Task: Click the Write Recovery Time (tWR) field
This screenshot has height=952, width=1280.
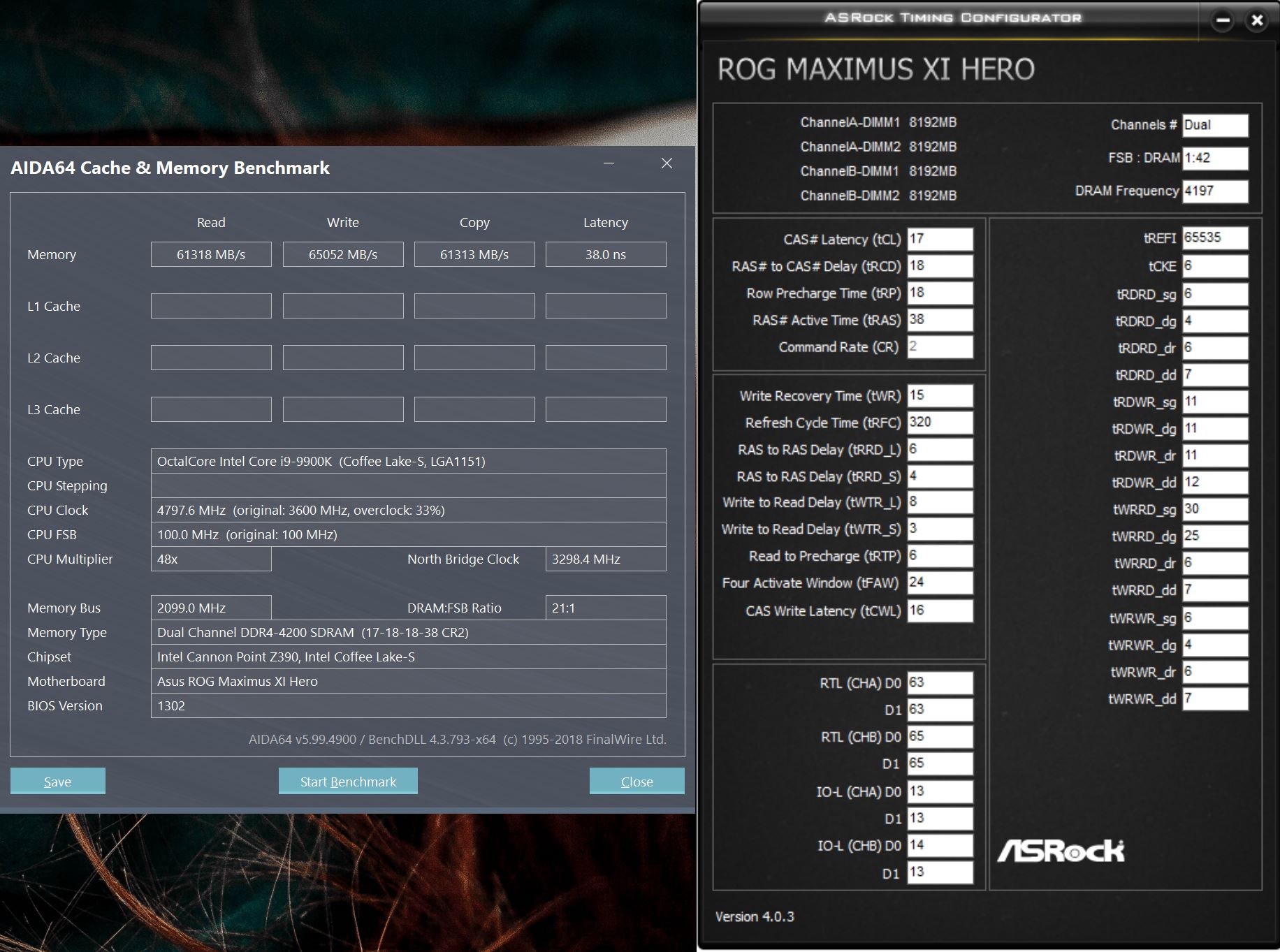Action: click(940, 395)
